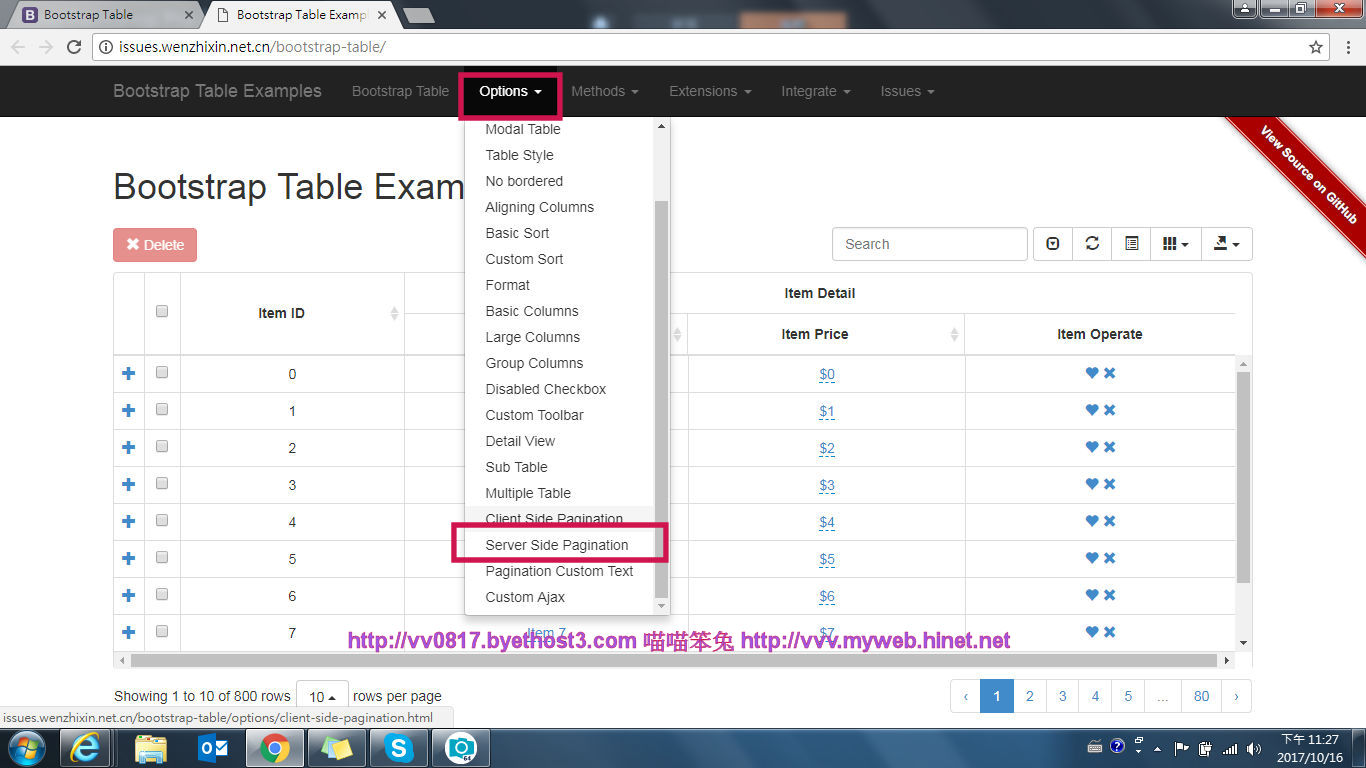Screen dimensions: 1366x768
Task: Remove item in row 0 X icon
Action: pos(1109,373)
